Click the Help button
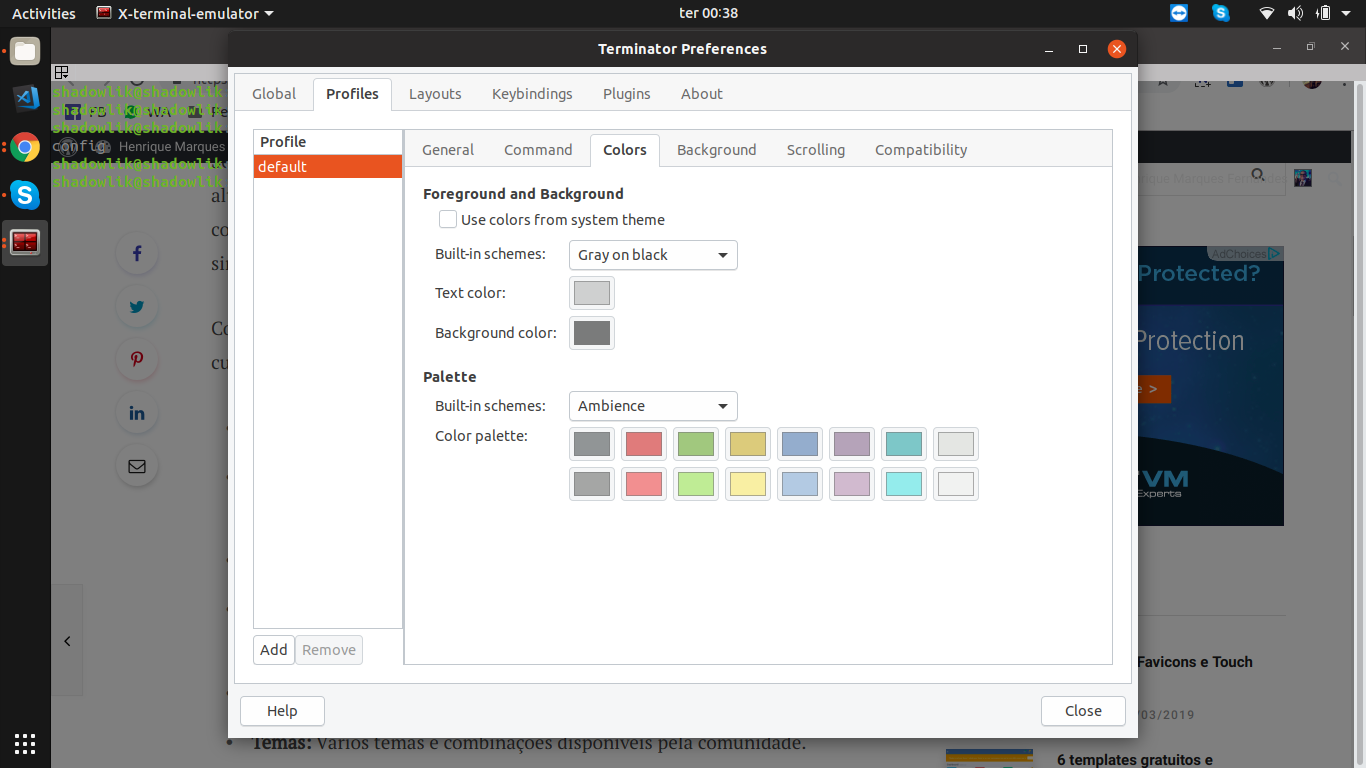 [282, 711]
